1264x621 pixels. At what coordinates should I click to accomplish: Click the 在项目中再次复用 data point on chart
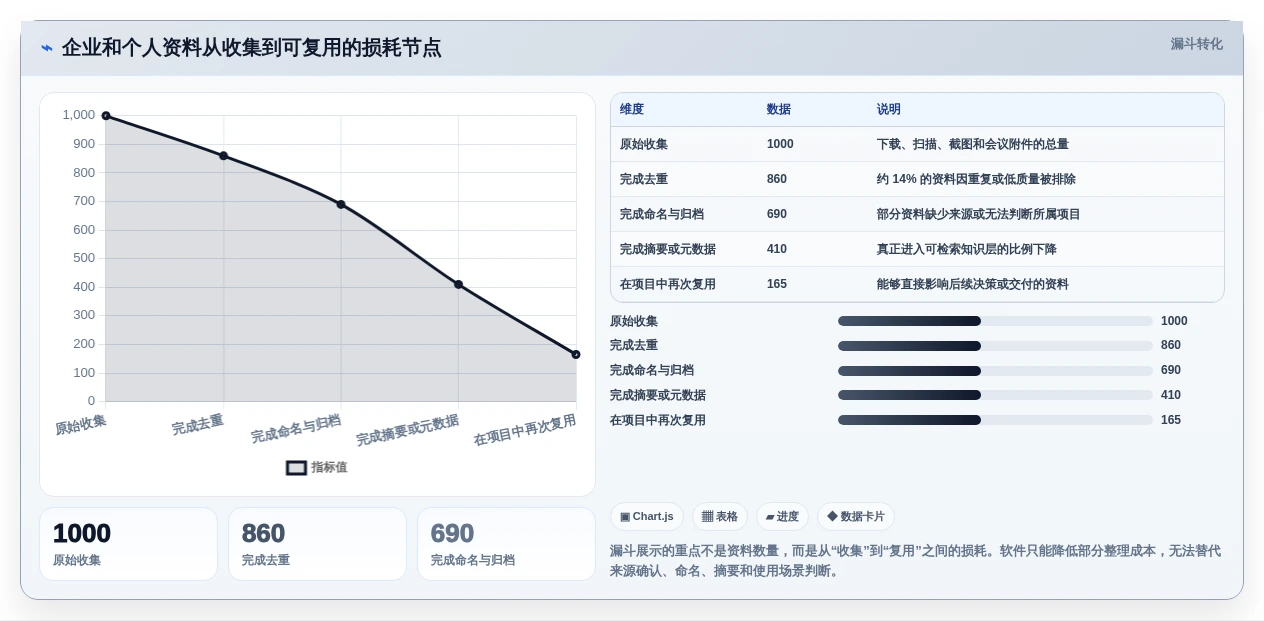click(576, 354)
